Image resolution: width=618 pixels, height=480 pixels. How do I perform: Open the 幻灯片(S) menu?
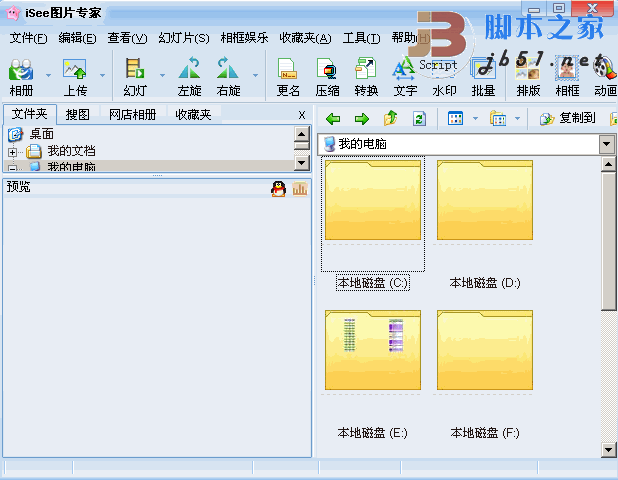click(184, 38)
